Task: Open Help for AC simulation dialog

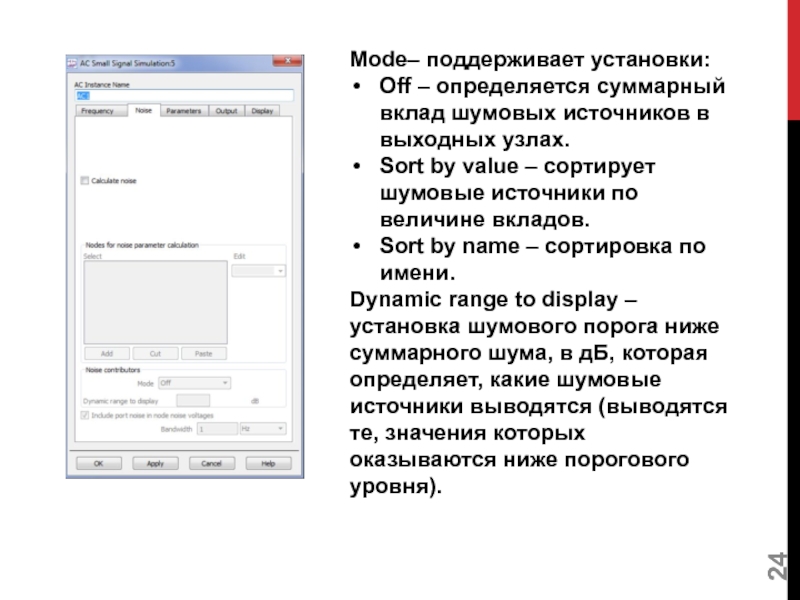Action: (x=268, y=463)
